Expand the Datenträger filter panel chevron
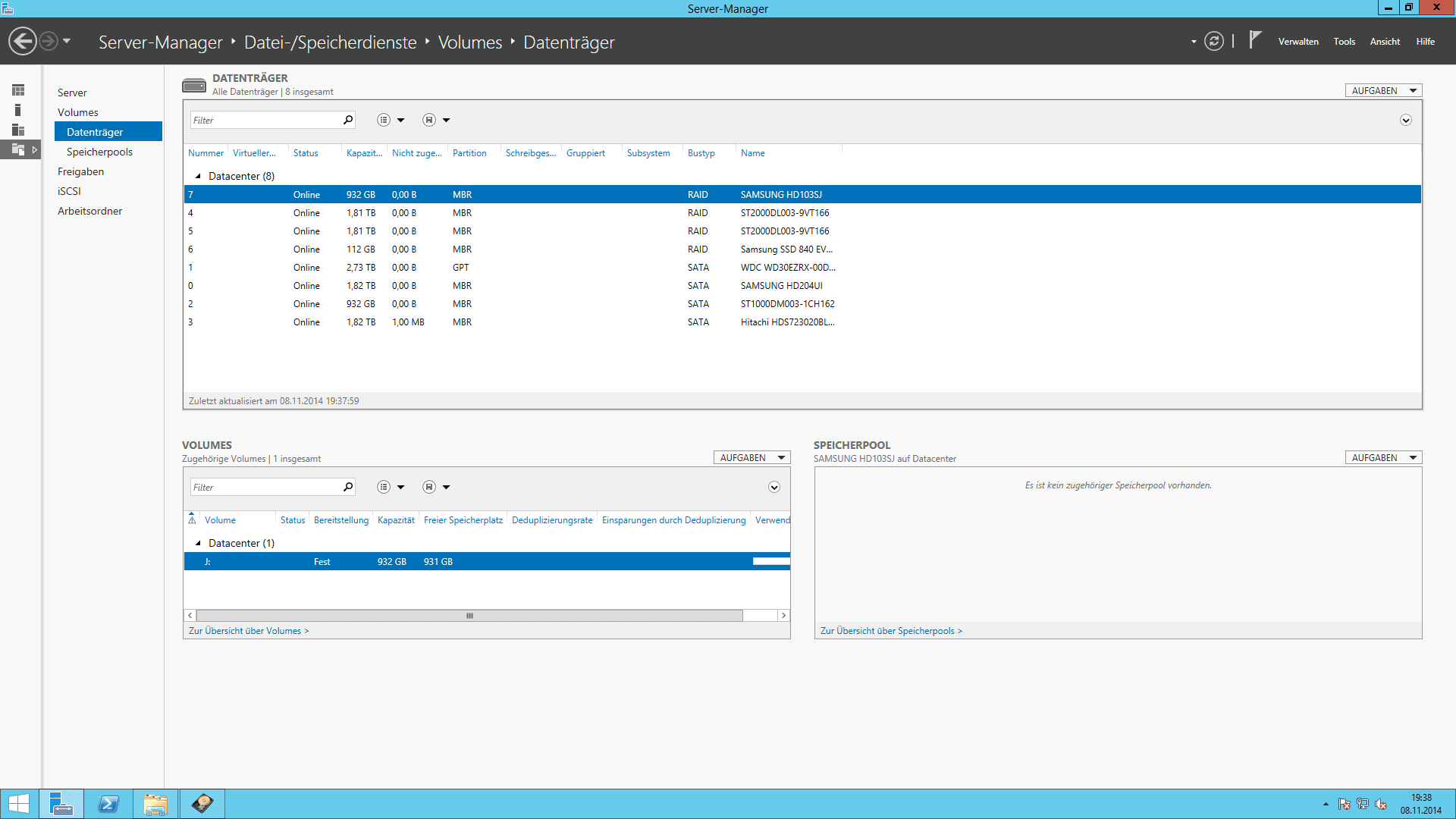 click(x=1405, y=120)
